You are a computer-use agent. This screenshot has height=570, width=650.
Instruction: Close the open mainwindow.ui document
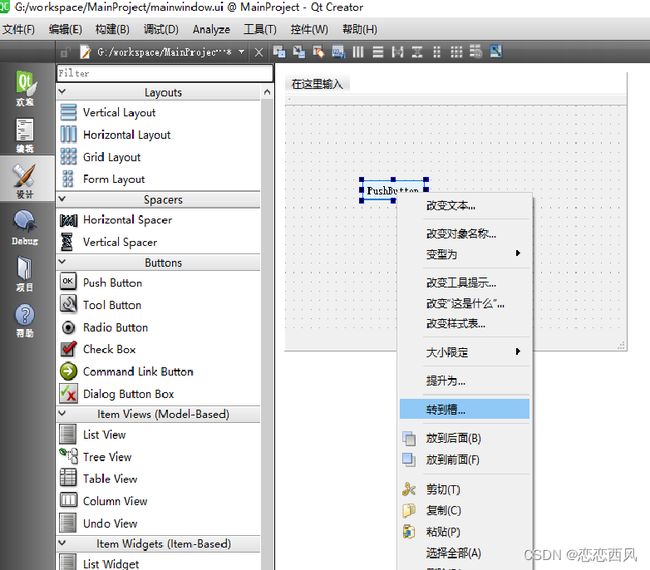click(x=259, y=53)
